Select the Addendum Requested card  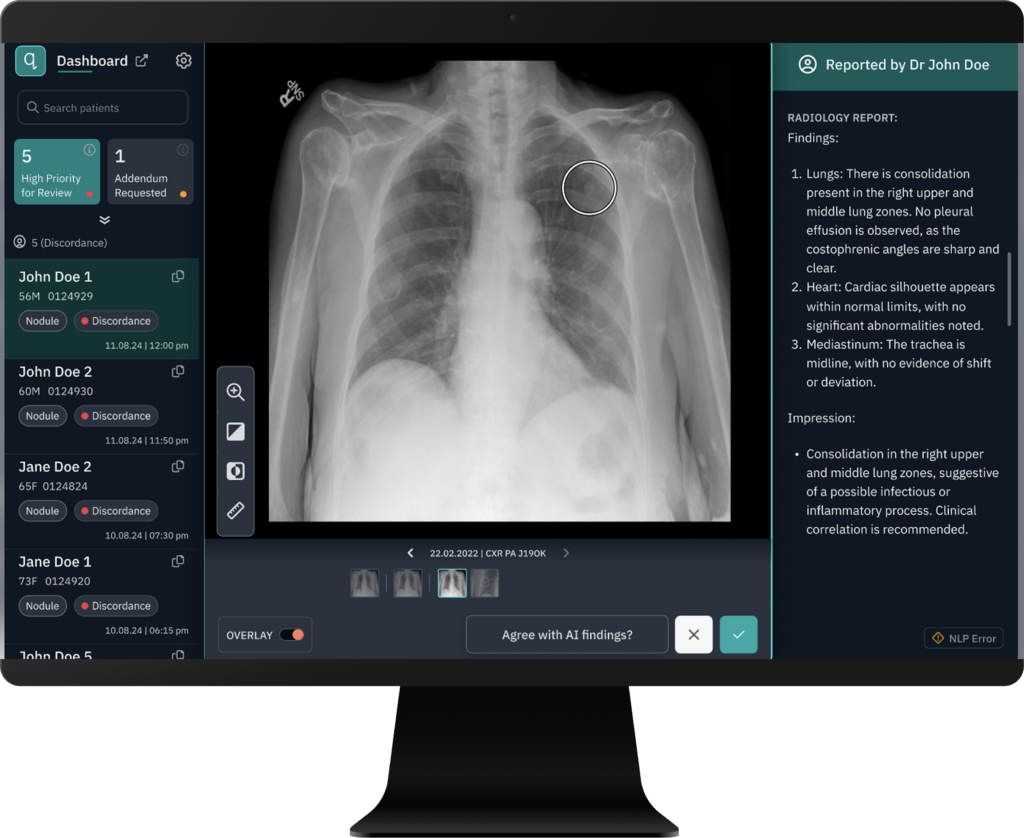(150, 172)
